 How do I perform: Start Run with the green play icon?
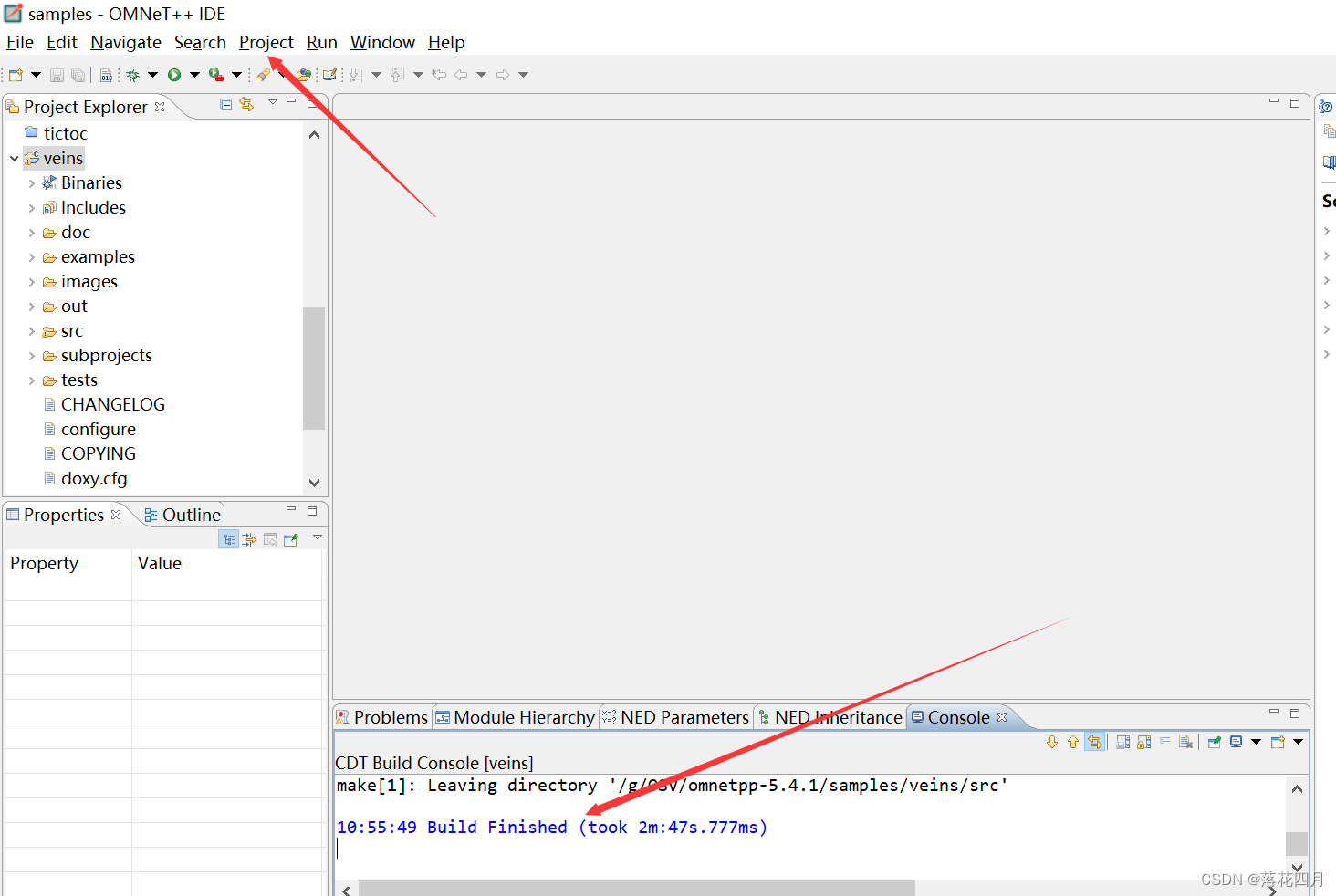coord(174,75)
